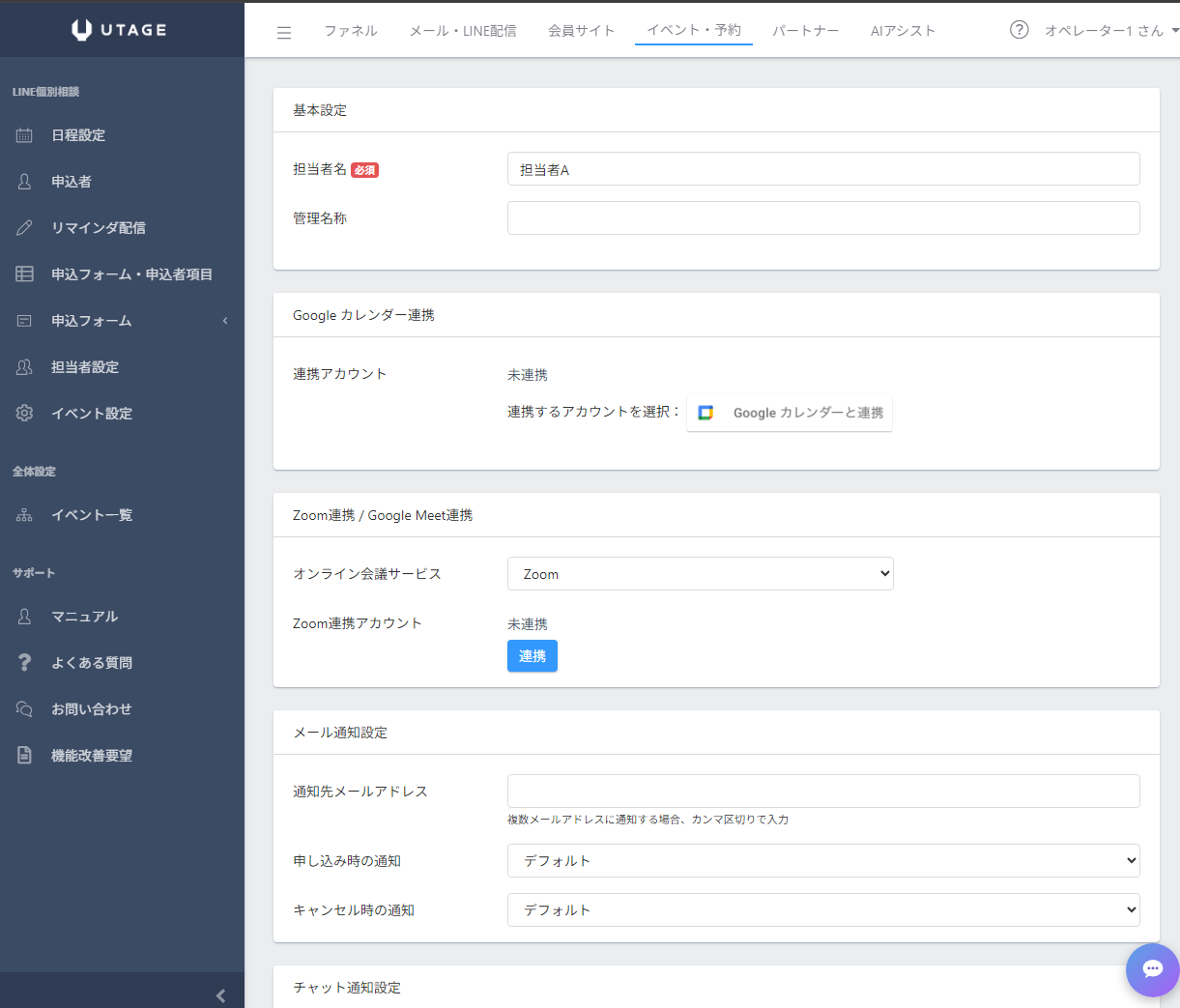Viewport: 1180px width, 1008px height.
Task: Expand the 申込フォーム submenu chevron
Action: click(225, 321)
